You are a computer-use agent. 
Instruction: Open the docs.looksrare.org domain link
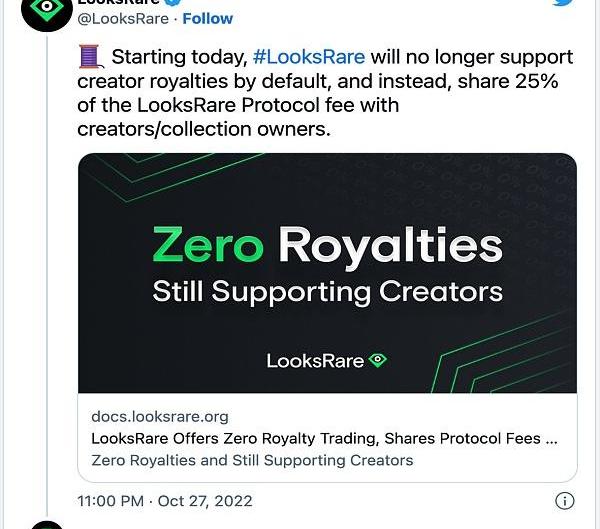click(x=160, y=417)
